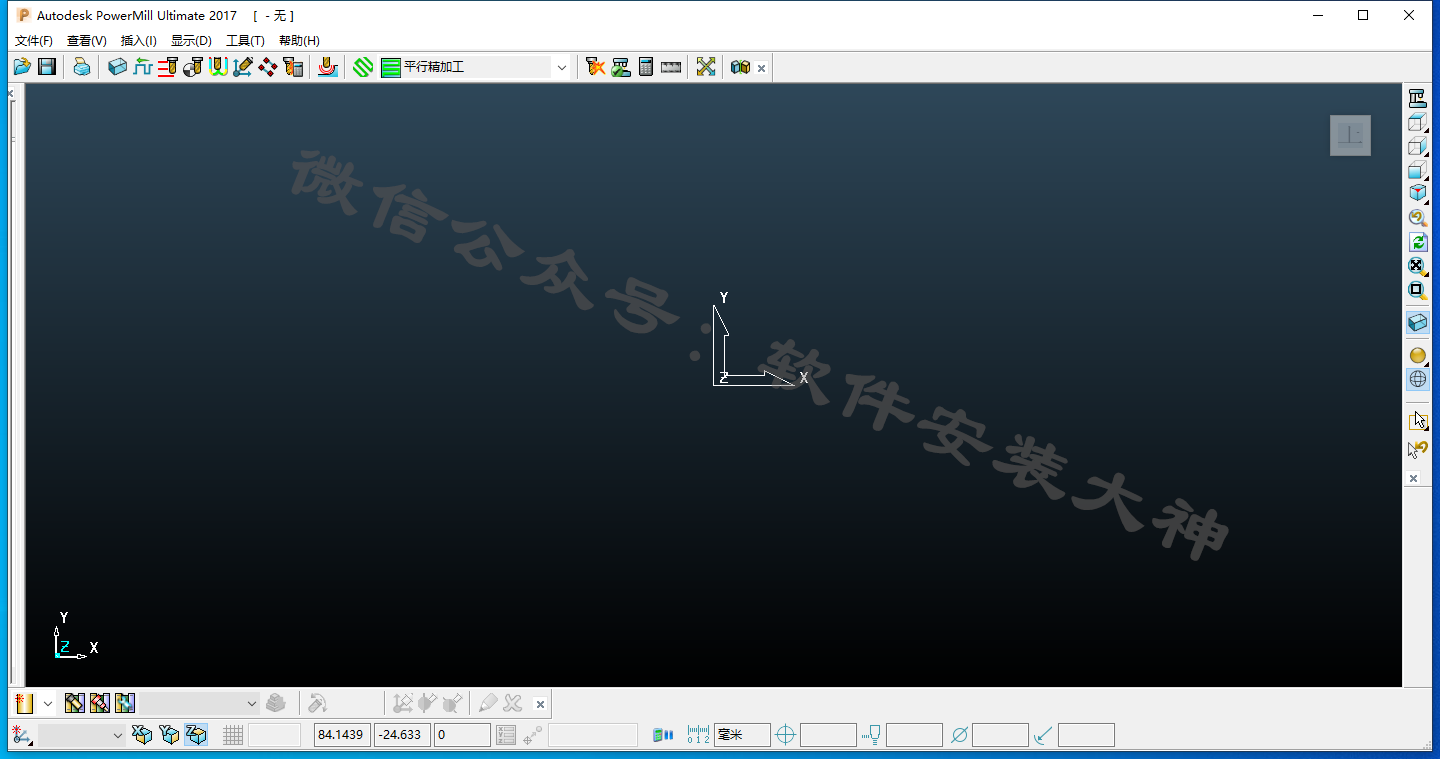This screenshot has width=1440, height=759.
Task: Toggle the Block display icon
Action: tap(1417, 323)
